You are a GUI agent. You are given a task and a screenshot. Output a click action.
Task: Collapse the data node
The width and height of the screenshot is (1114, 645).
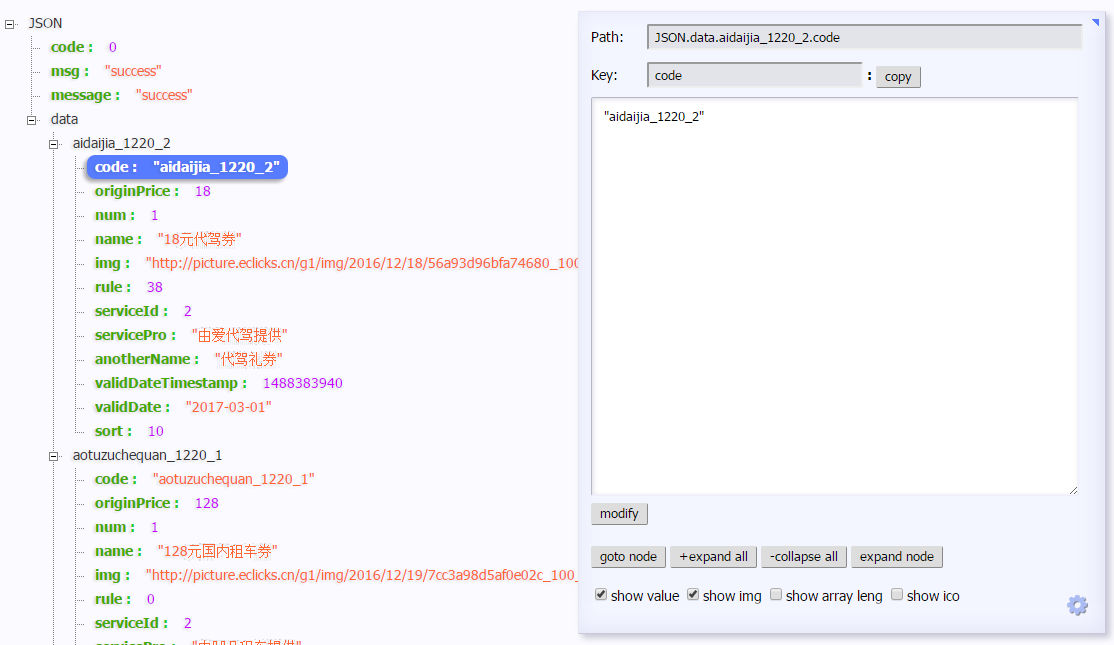(33, 119)
